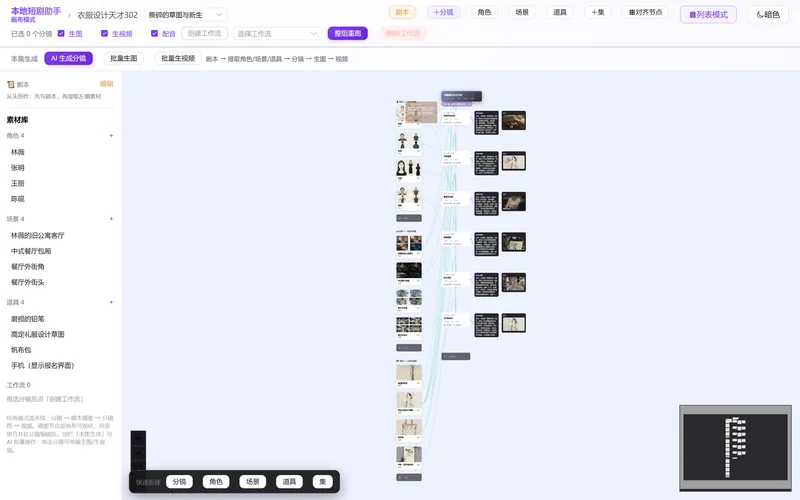
Task: Click the 剧本 button in top toolbar
Action: [x=402, y=12]
